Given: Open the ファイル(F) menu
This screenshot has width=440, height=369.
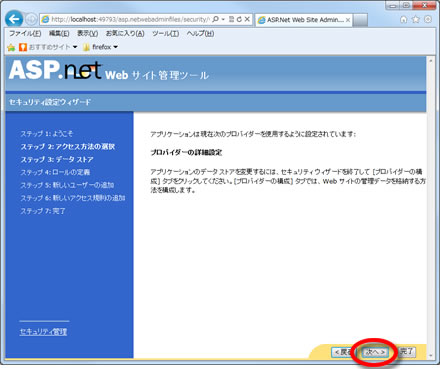Looking at the screenshot, I should point(25,33).
